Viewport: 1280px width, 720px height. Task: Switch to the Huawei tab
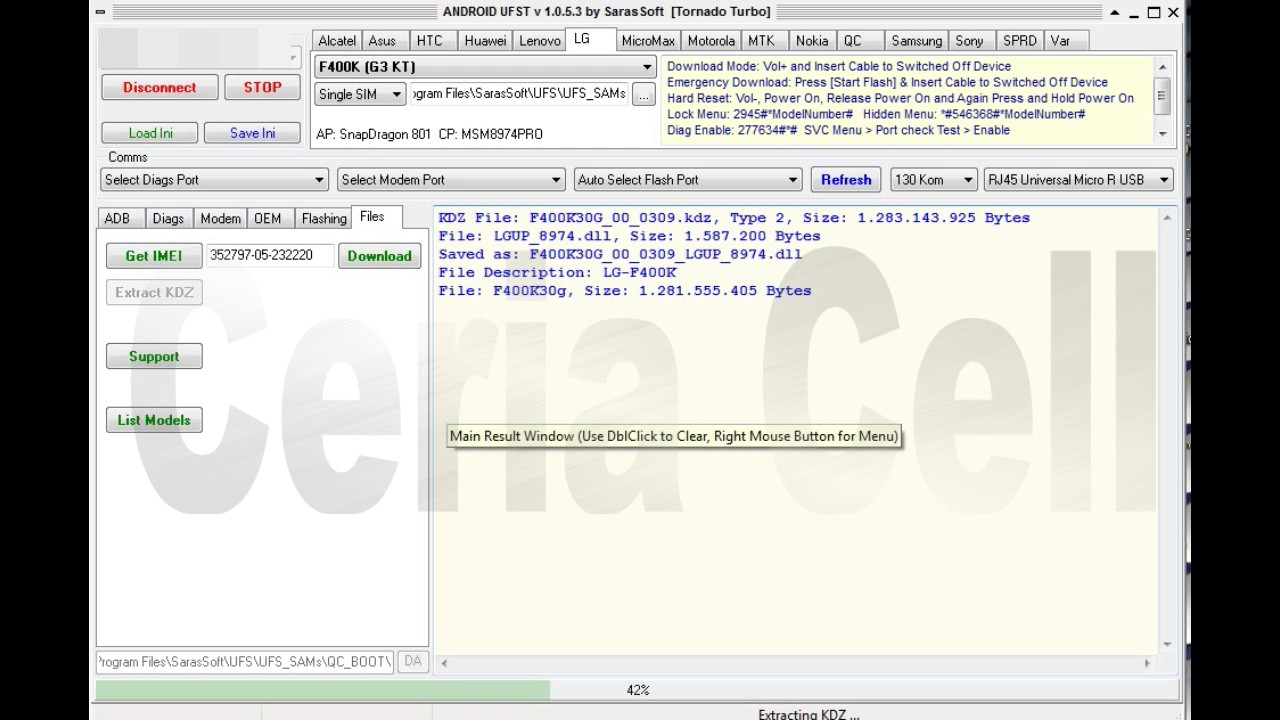[x=485, y=41]
